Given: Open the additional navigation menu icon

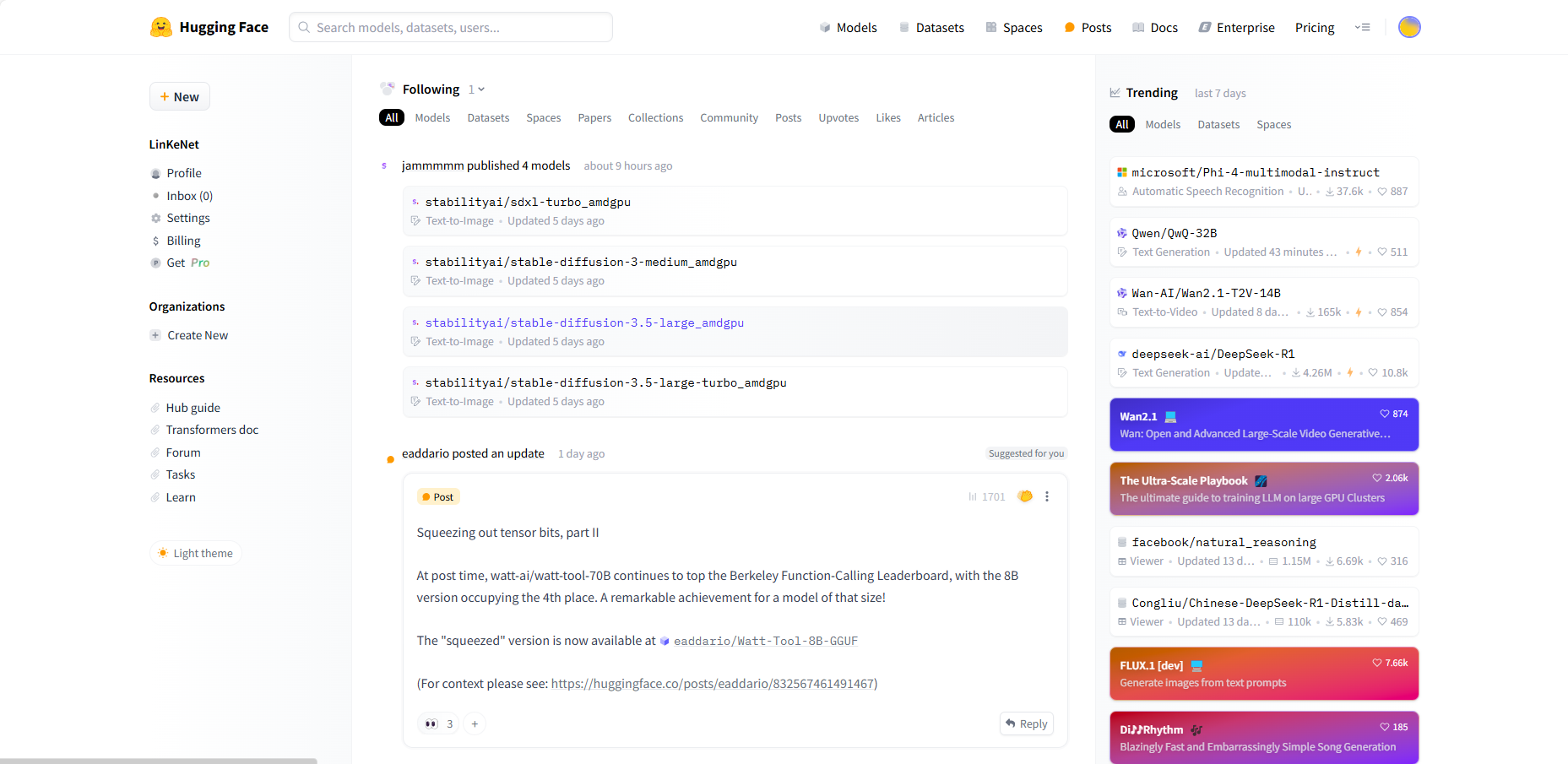Looking at the screenshot, I should click(1362, 27).
